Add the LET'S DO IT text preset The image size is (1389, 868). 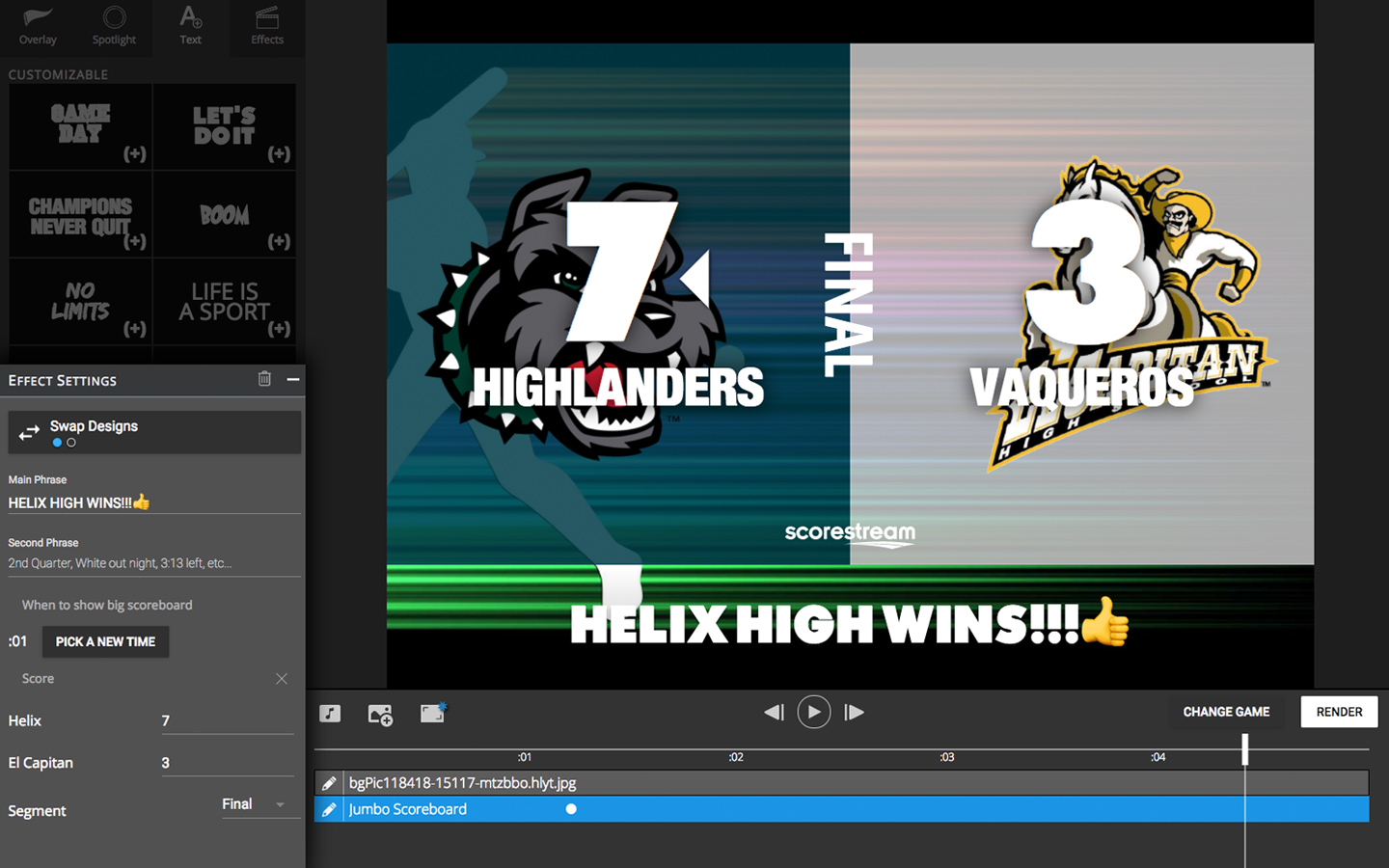coord(225,126)
